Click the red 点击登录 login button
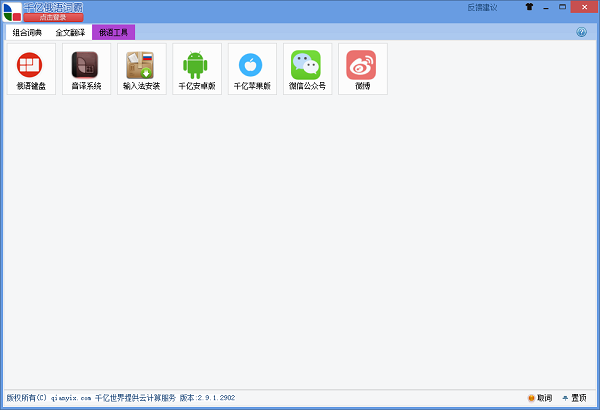Screen dimensions: 600x410 pos(53,17)
